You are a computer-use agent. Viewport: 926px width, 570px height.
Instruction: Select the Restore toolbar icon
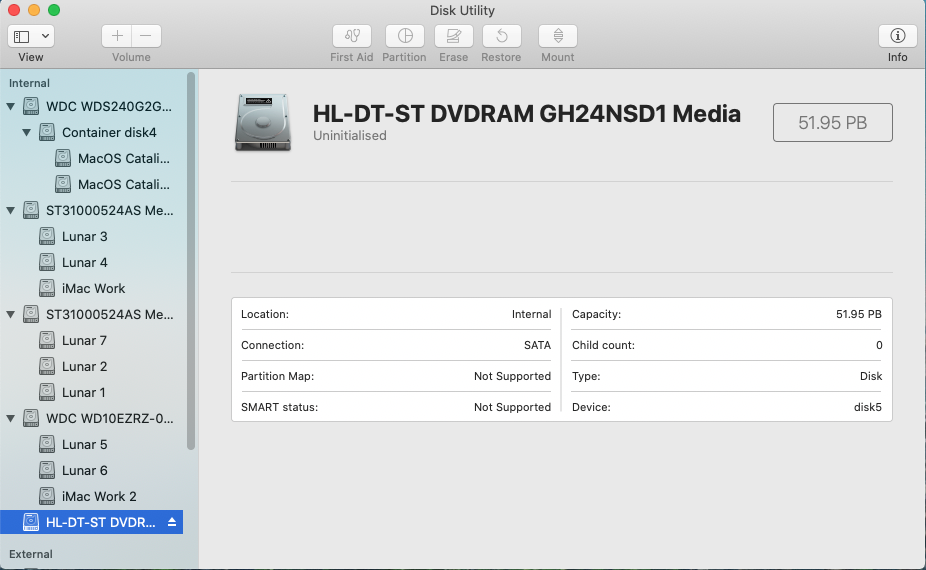coord(501,36)
